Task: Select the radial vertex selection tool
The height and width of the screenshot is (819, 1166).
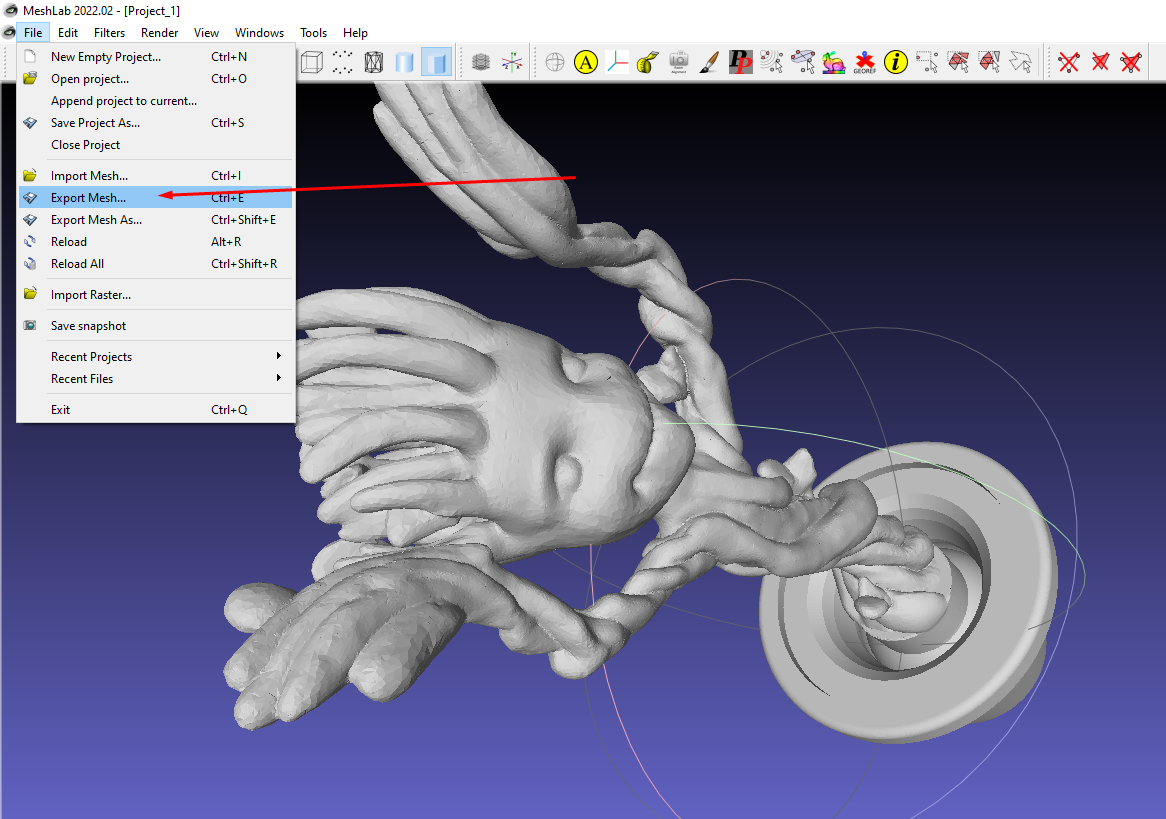Action: click(x=772, y=62)
